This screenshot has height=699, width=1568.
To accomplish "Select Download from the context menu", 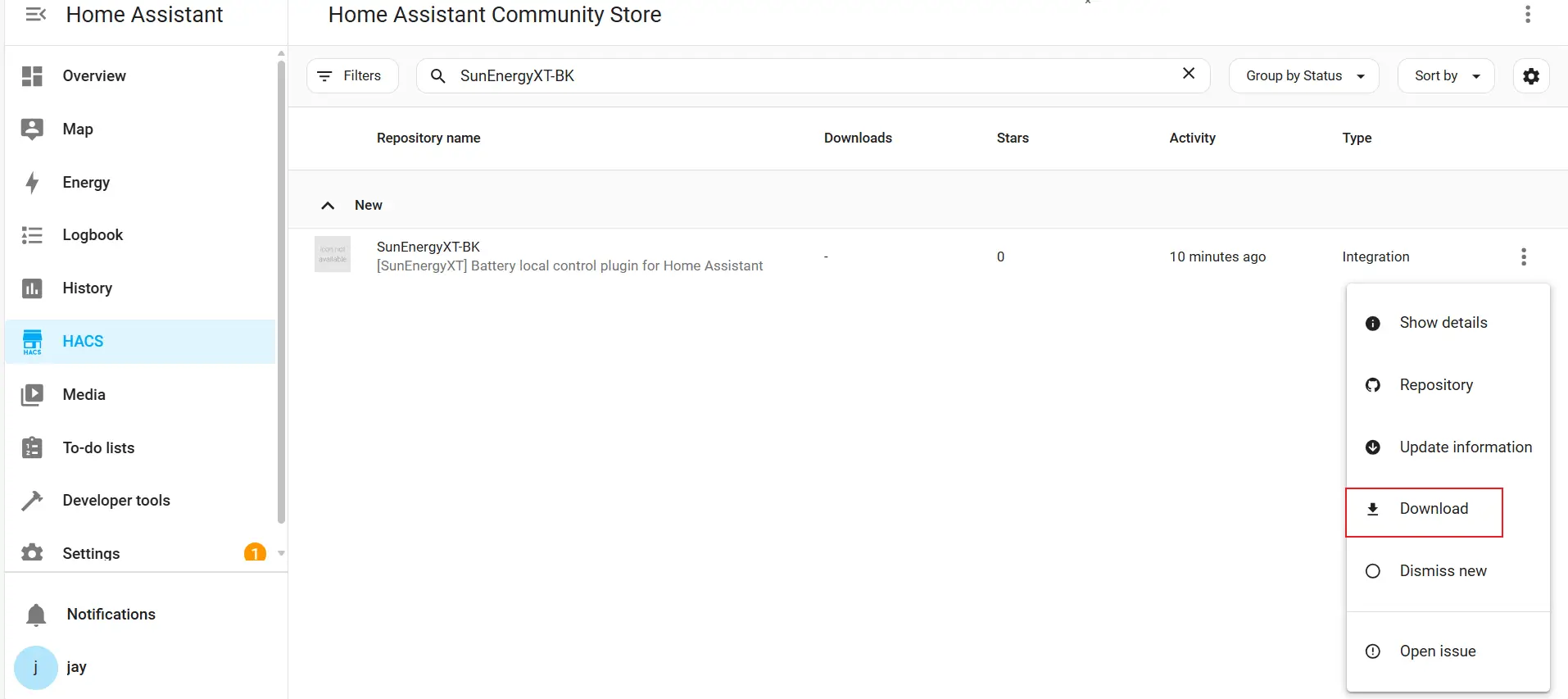I will (x=1433, y=509).
